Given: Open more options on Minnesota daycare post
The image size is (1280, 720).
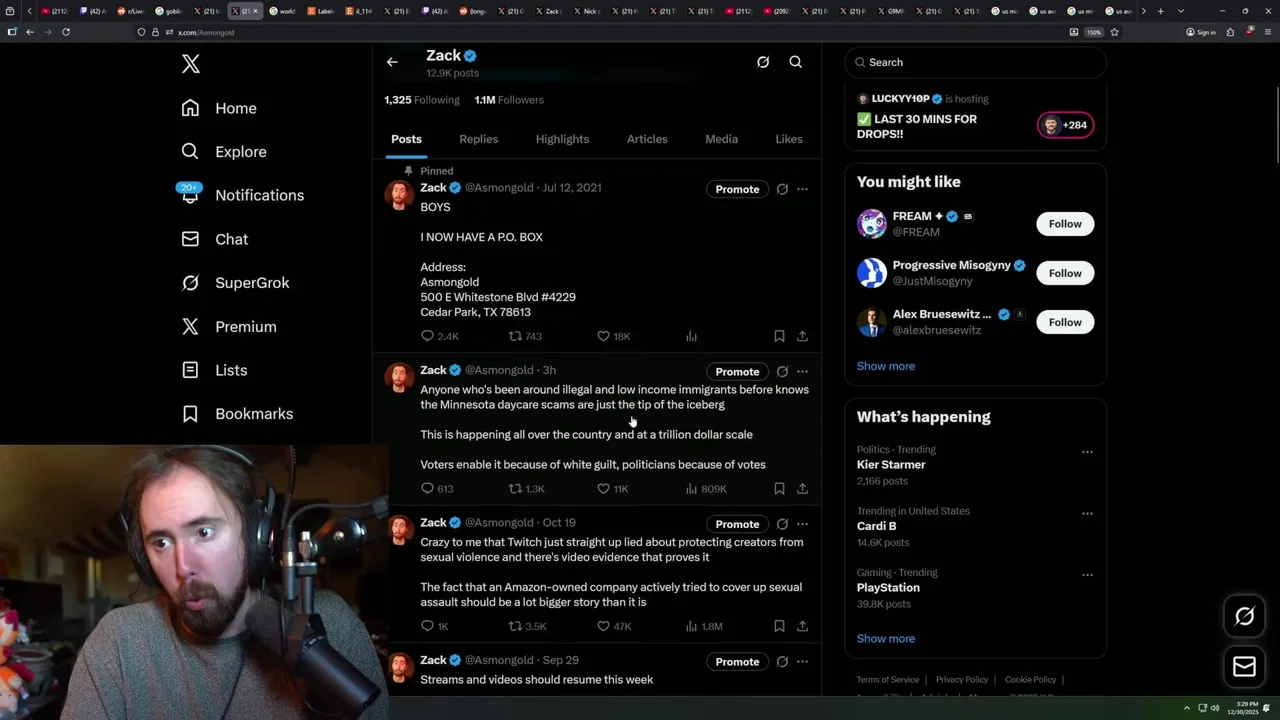Looking at the screenshot, I should point(802,372).
